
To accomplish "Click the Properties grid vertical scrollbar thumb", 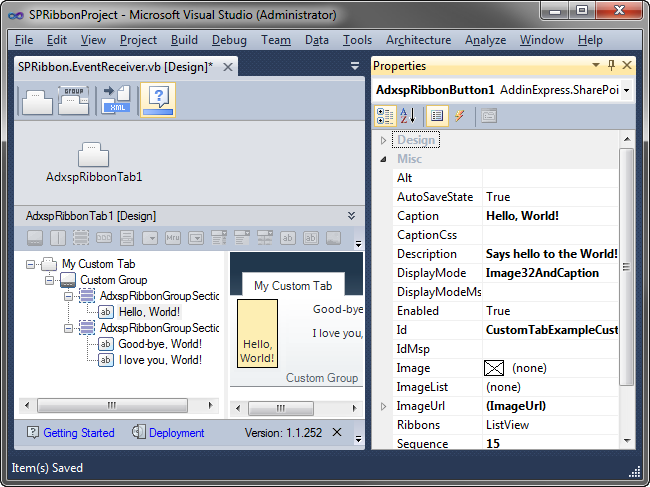I will click(627, 267).
